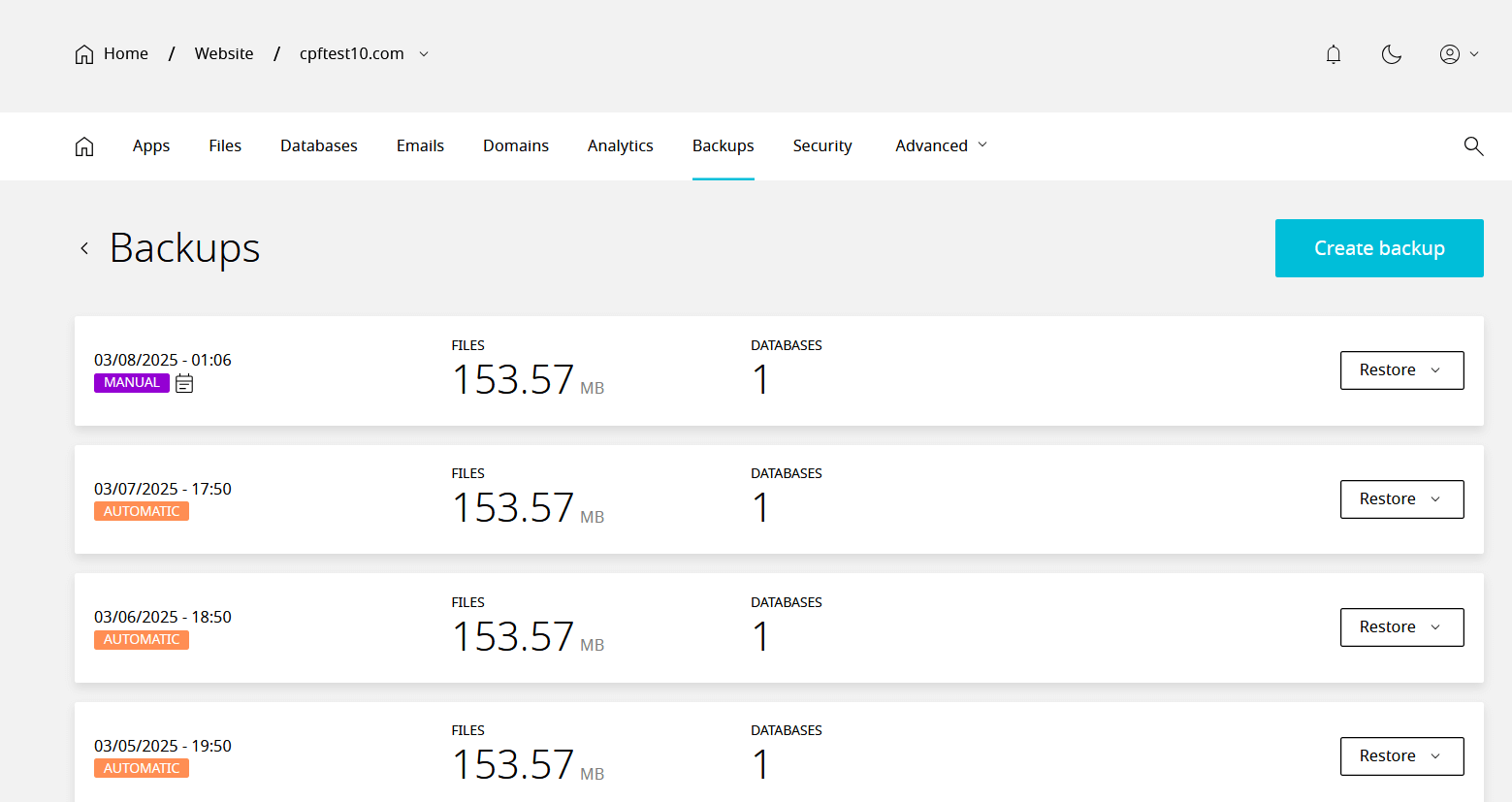Open Restore dropdown for 03/08/2025 backup

1401,370
